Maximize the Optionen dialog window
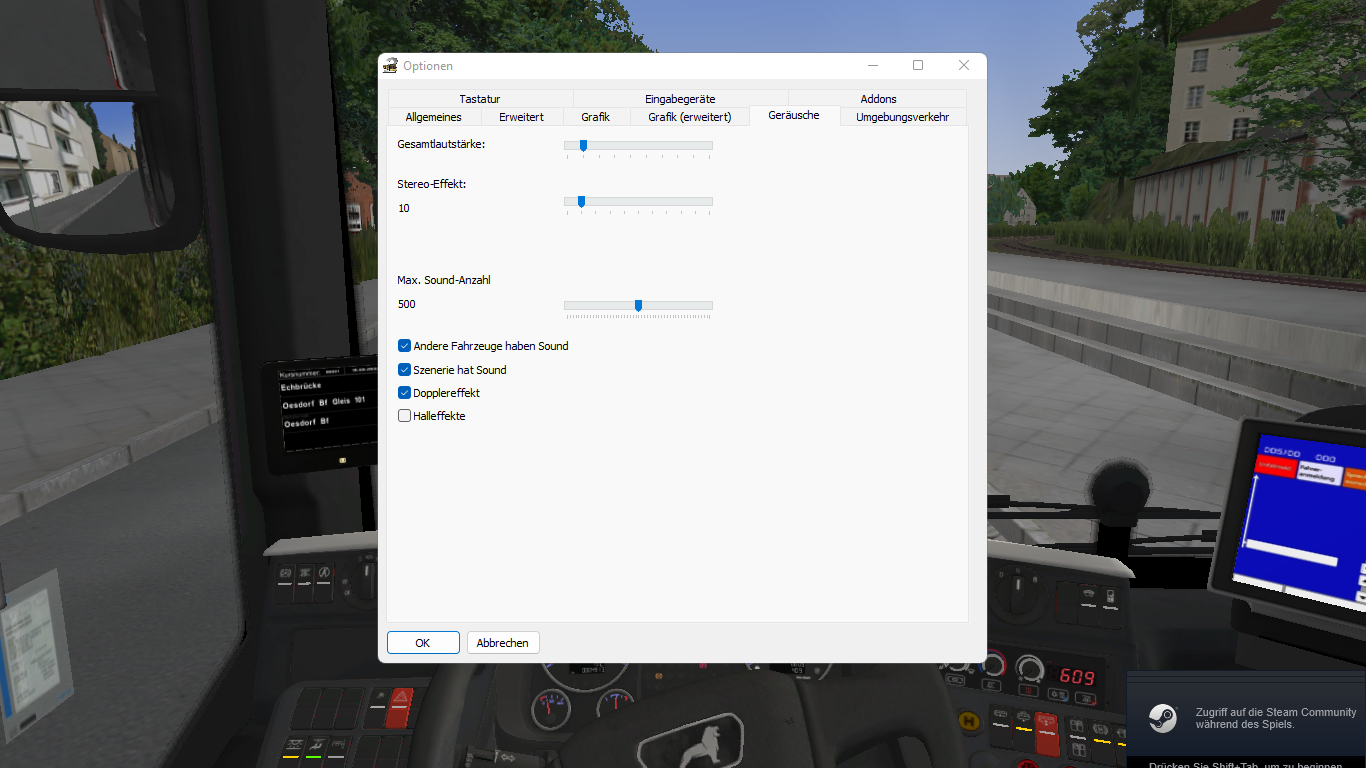Image resolution: width=1366 pixels, height=768 pixels. click(917, 66)
